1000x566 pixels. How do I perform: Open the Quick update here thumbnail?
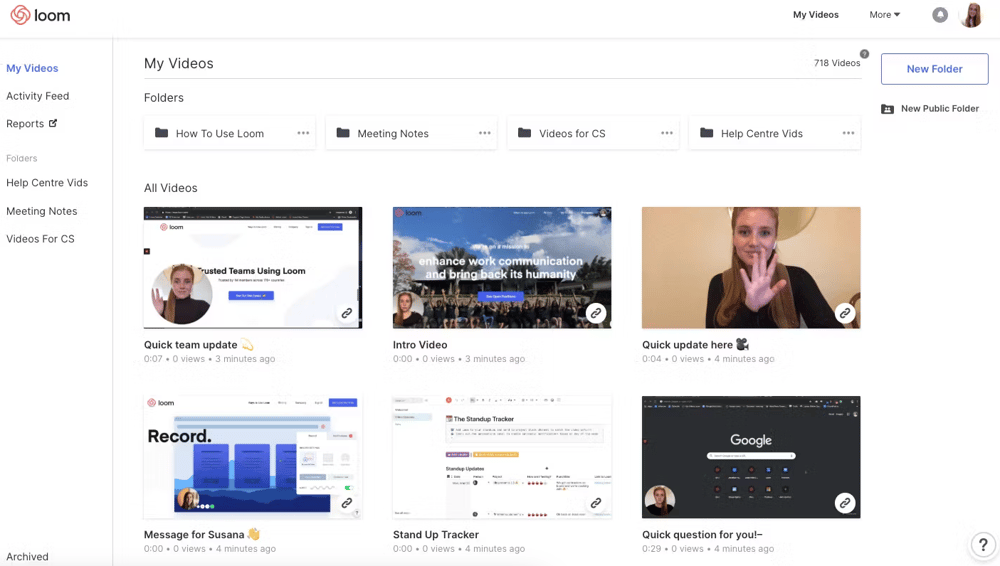tap(751, 267)
